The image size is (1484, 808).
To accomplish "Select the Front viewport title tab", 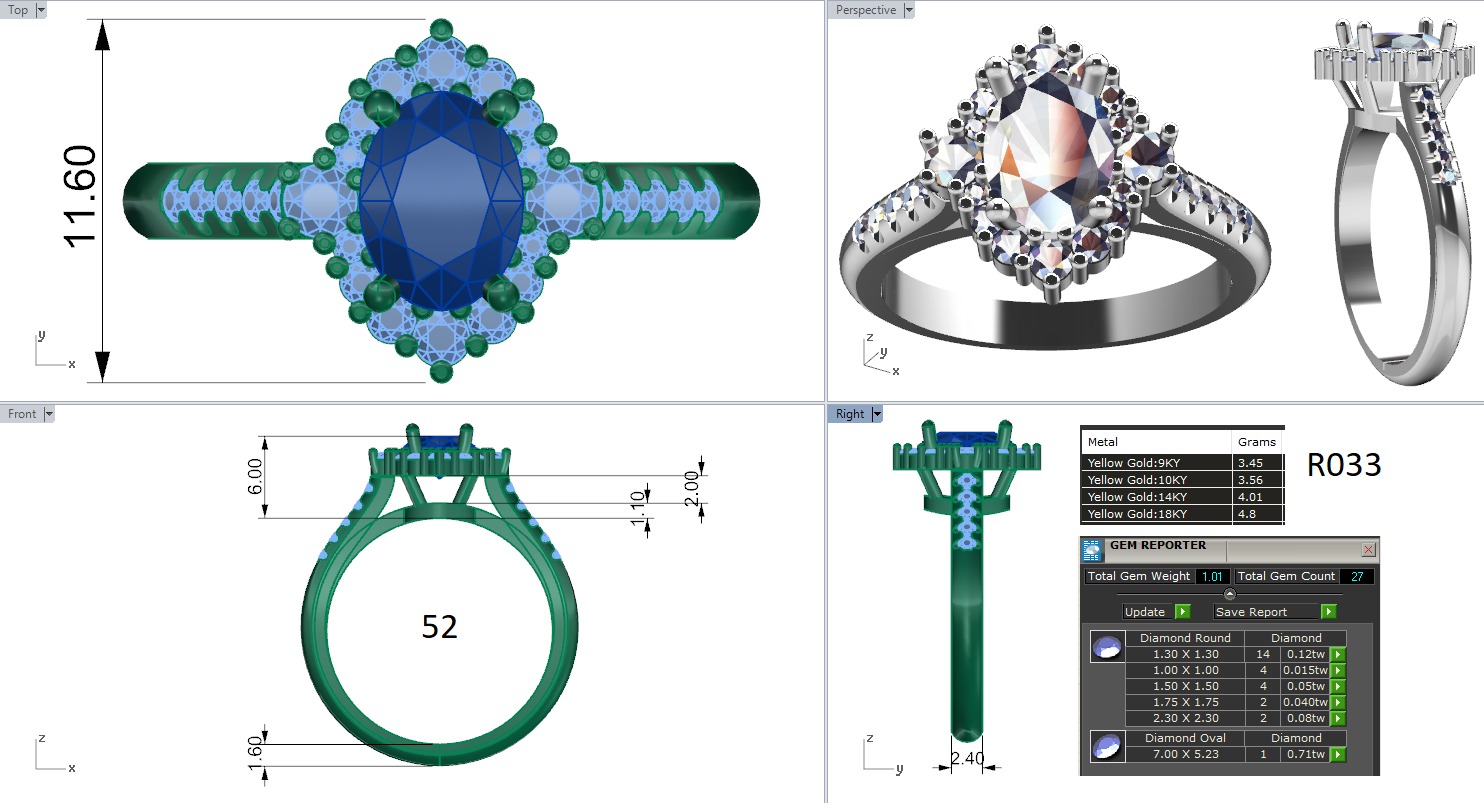I will pyautogui.click(x=22, y=414).
